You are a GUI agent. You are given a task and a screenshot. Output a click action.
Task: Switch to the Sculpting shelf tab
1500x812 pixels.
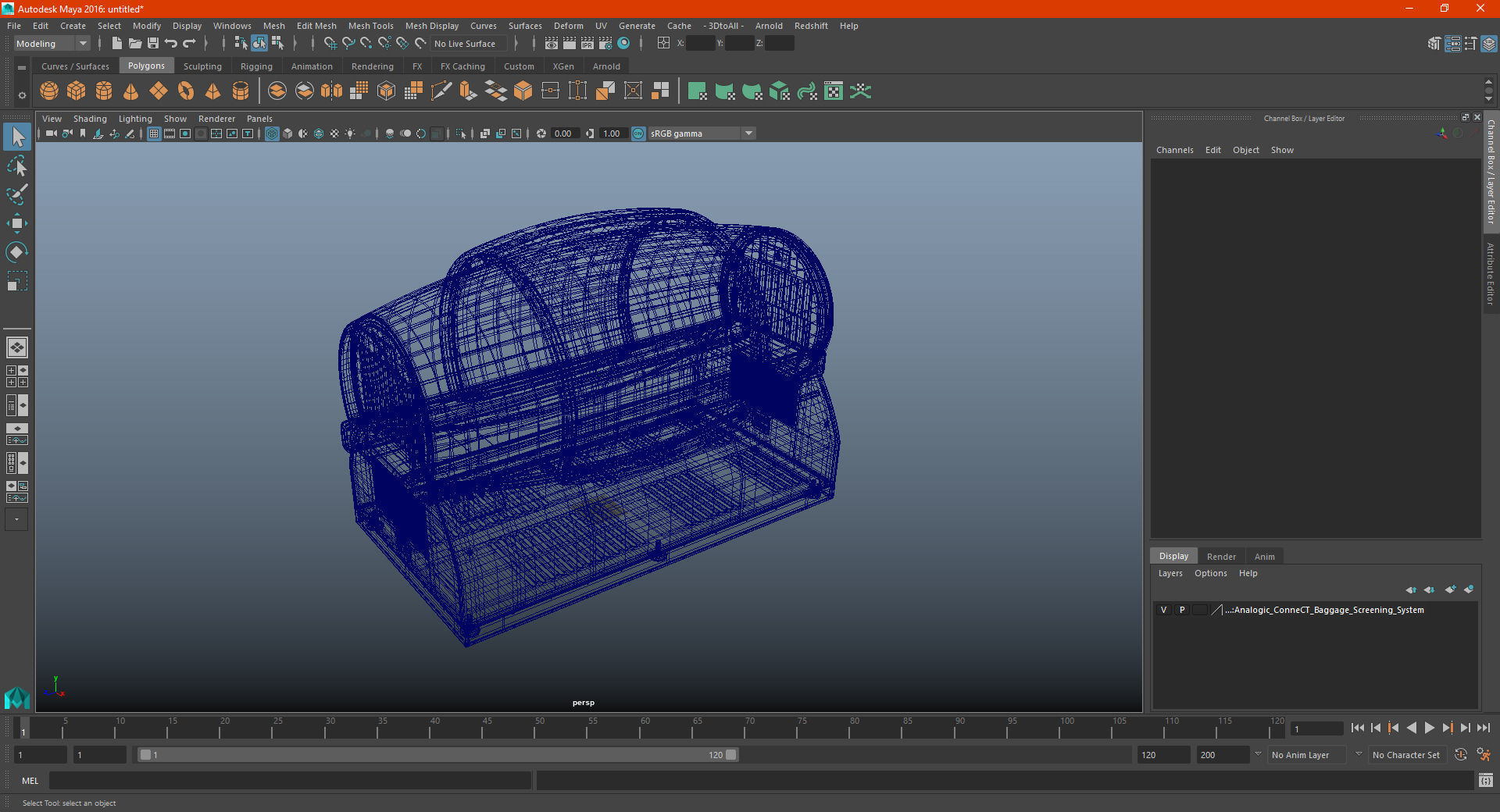(x=202, y=66)
